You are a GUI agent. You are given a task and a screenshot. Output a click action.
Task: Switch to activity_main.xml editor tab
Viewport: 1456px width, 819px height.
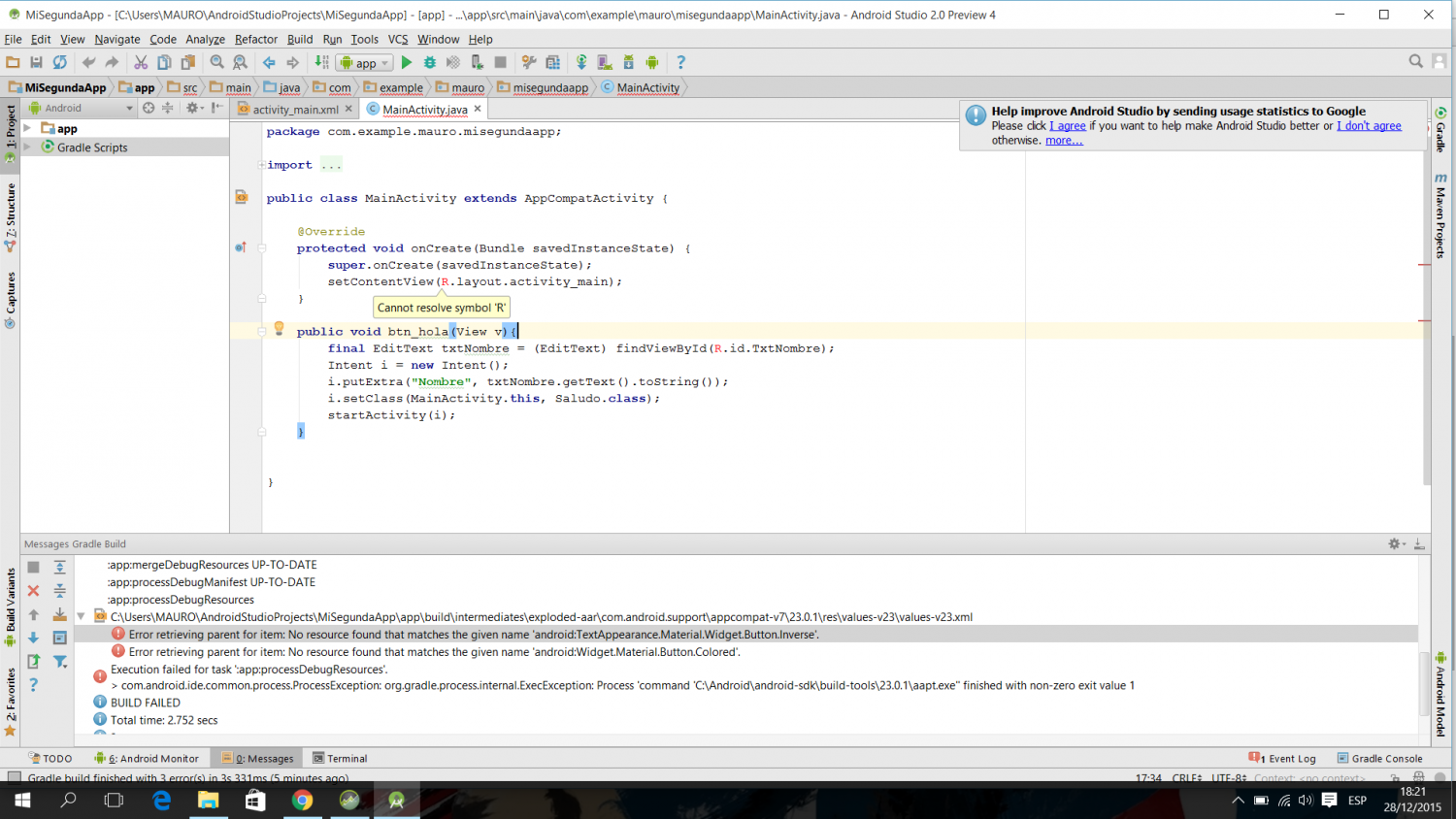pos(295,110)
